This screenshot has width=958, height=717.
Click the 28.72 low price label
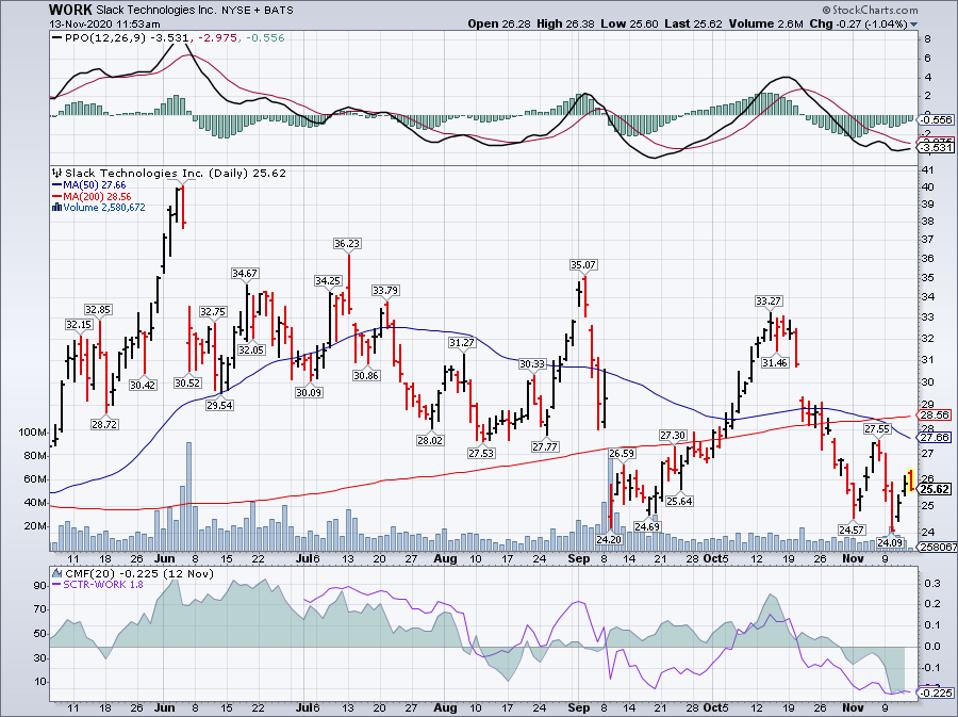pos(104,424)
